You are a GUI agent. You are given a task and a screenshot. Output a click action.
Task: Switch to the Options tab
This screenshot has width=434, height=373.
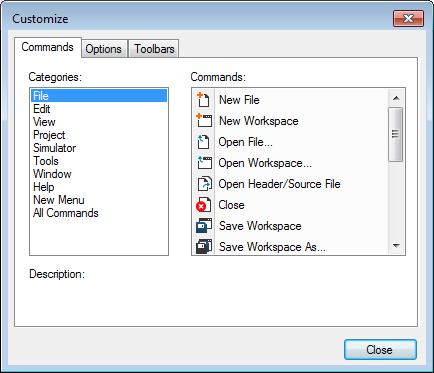point(104,49)
